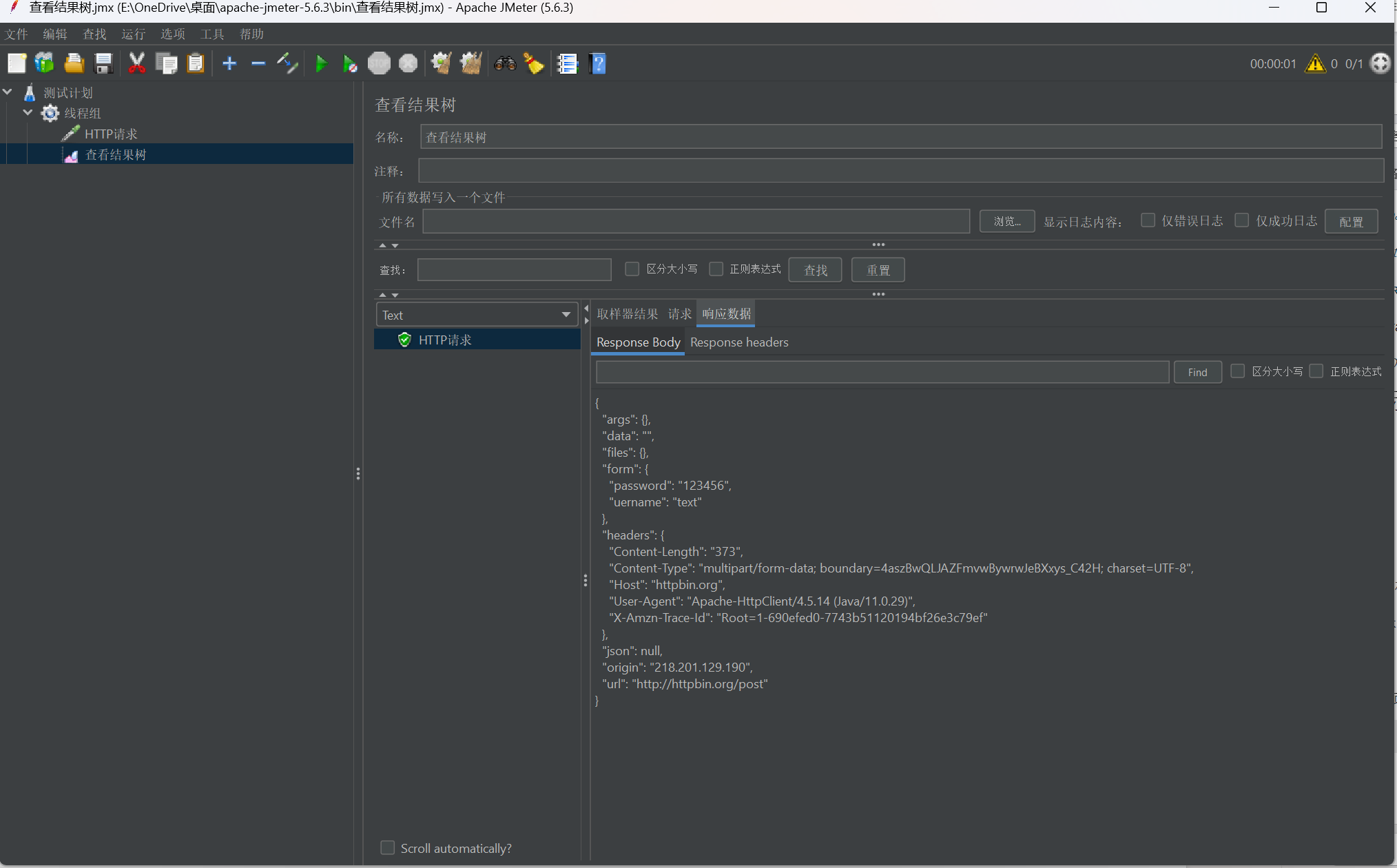
Task: Open the Text renderer dropdown
Action: click(477, 315)
